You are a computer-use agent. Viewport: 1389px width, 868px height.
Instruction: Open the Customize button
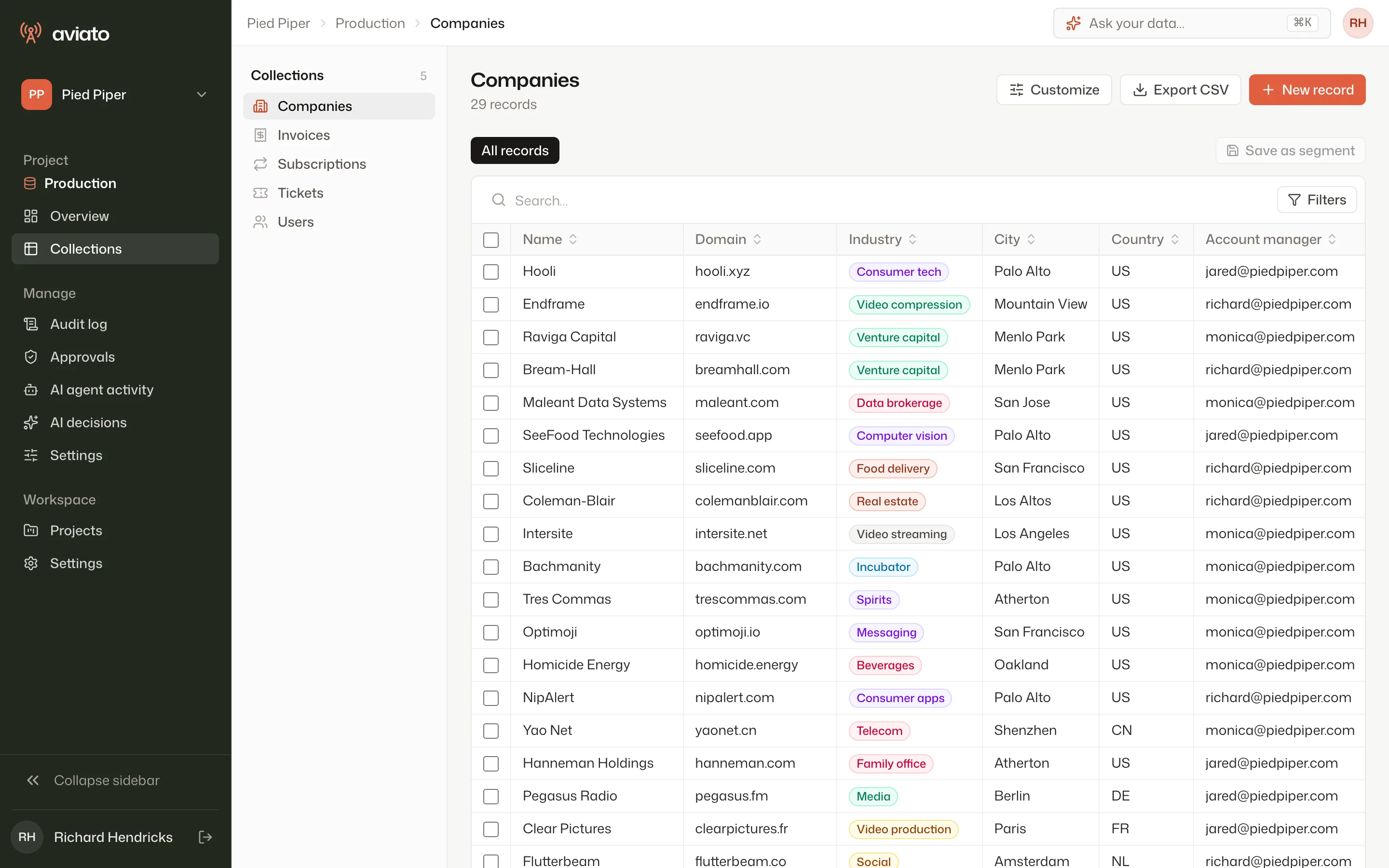(x=1054, y=90)
